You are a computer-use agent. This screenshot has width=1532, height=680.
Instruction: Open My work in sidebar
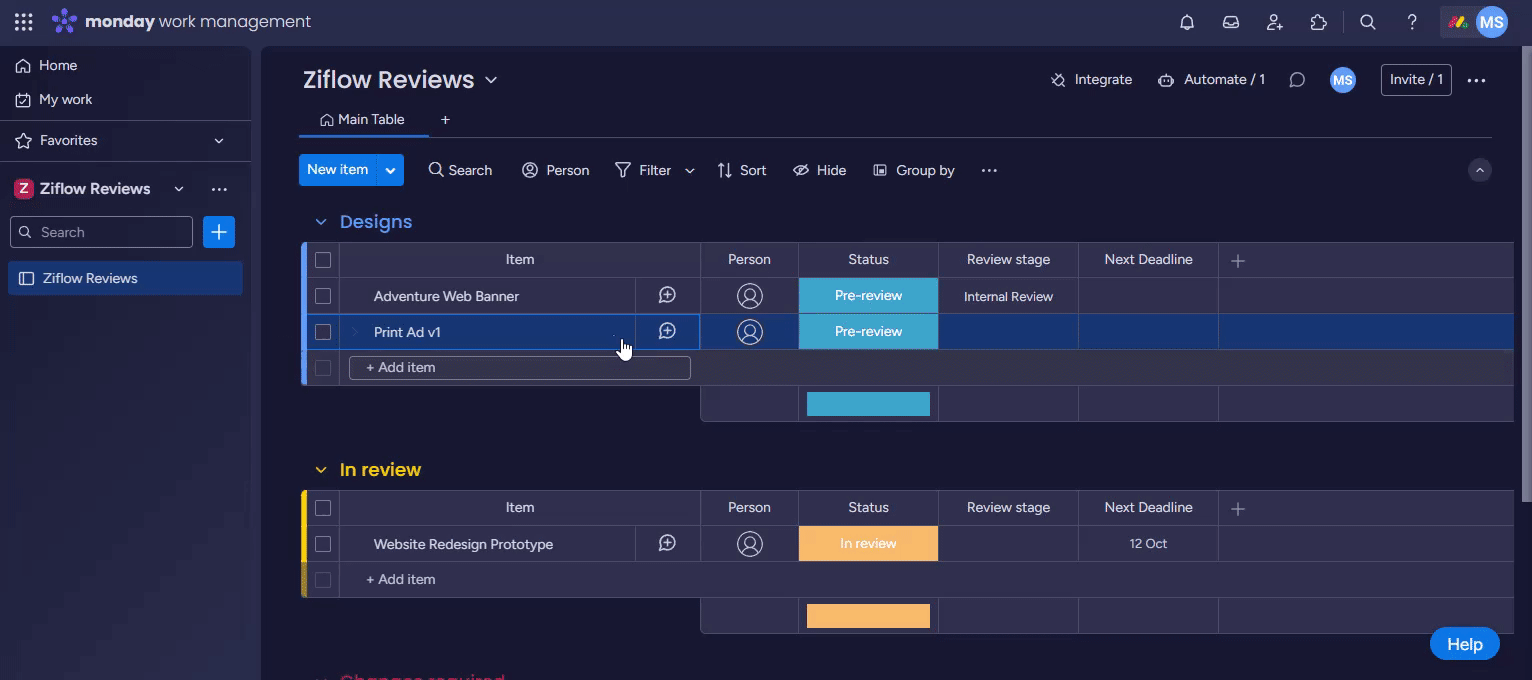click(x=65, y=100)
